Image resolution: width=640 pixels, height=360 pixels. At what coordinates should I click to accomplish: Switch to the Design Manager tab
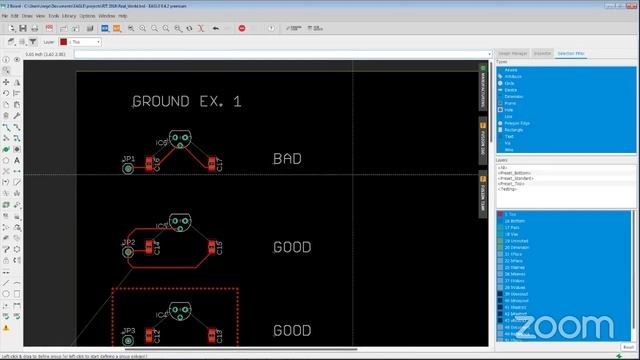(513, 53)
